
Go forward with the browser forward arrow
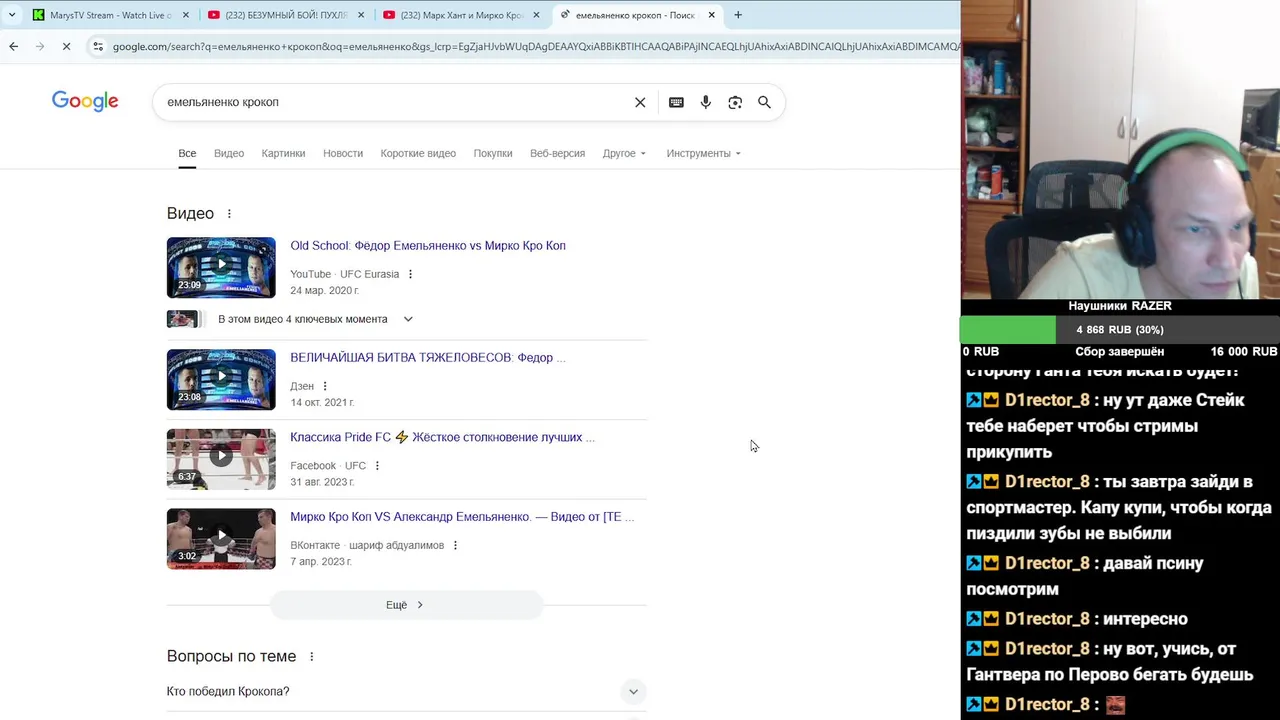click(x=40, y=46)
